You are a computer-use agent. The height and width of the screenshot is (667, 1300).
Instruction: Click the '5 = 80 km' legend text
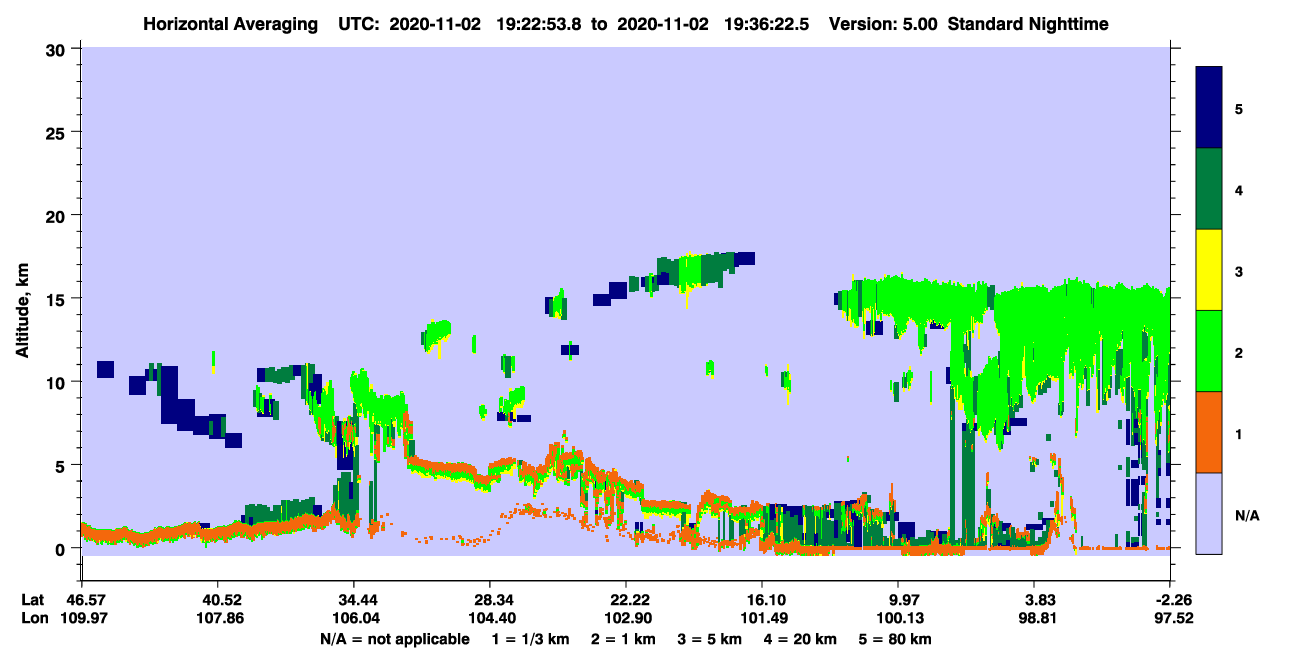point(897,638)
